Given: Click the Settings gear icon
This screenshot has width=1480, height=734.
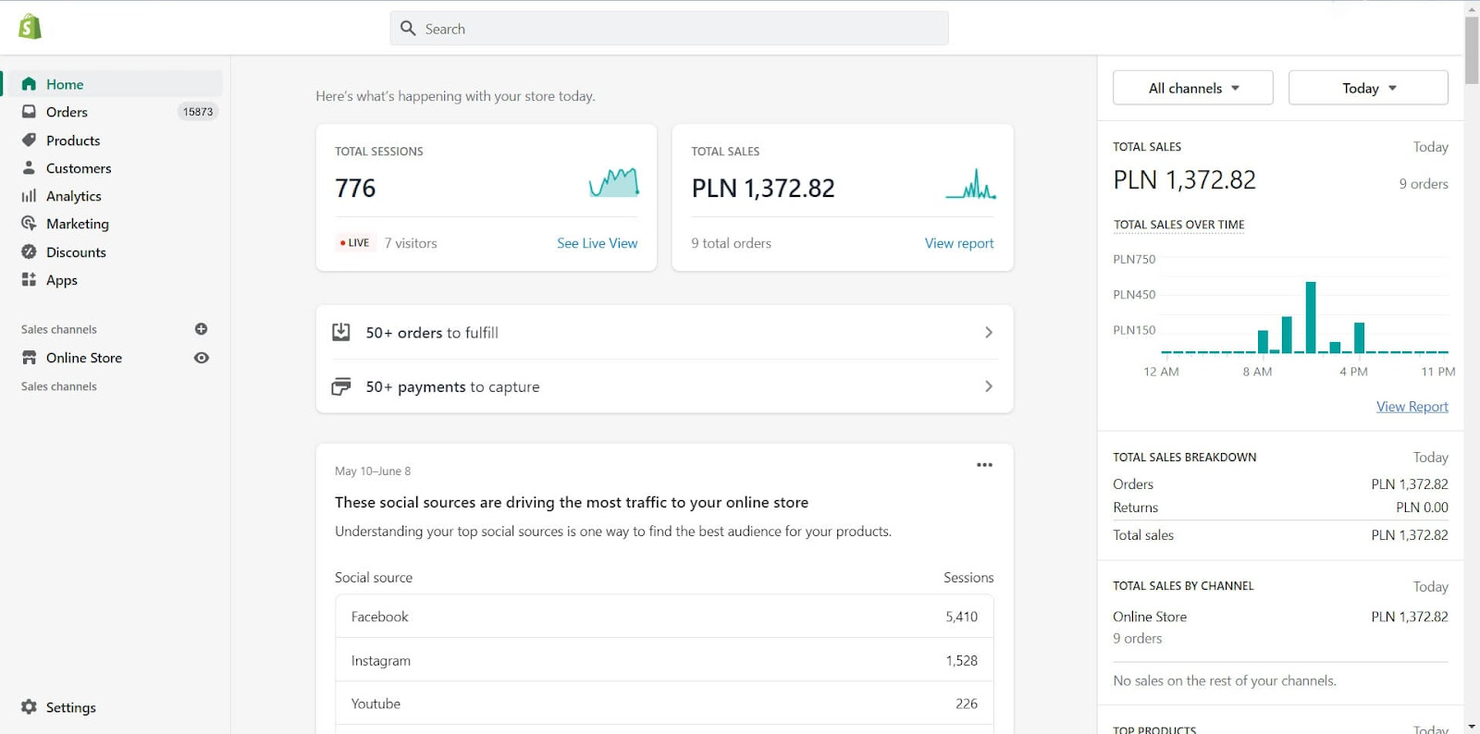Looking at the screenshot, I should pyautogui.click(x=29, y=707).
